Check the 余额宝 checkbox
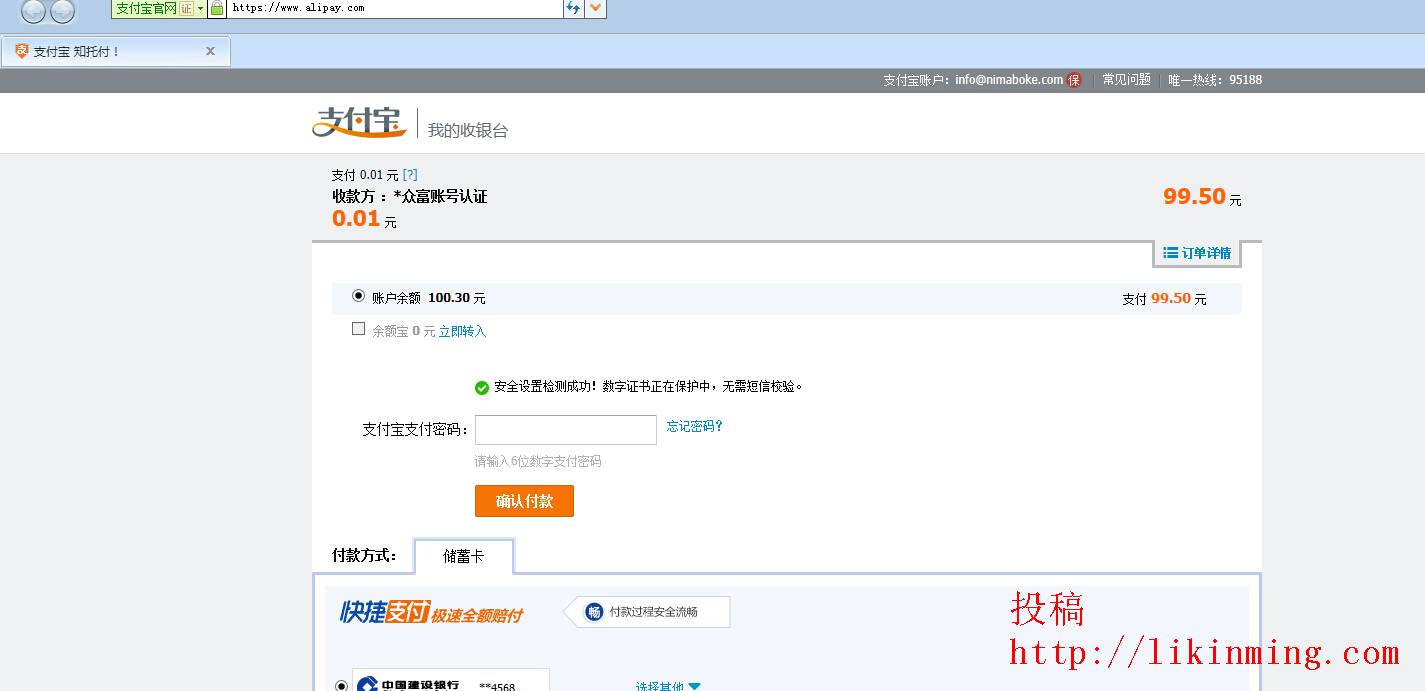 (358, 329)
